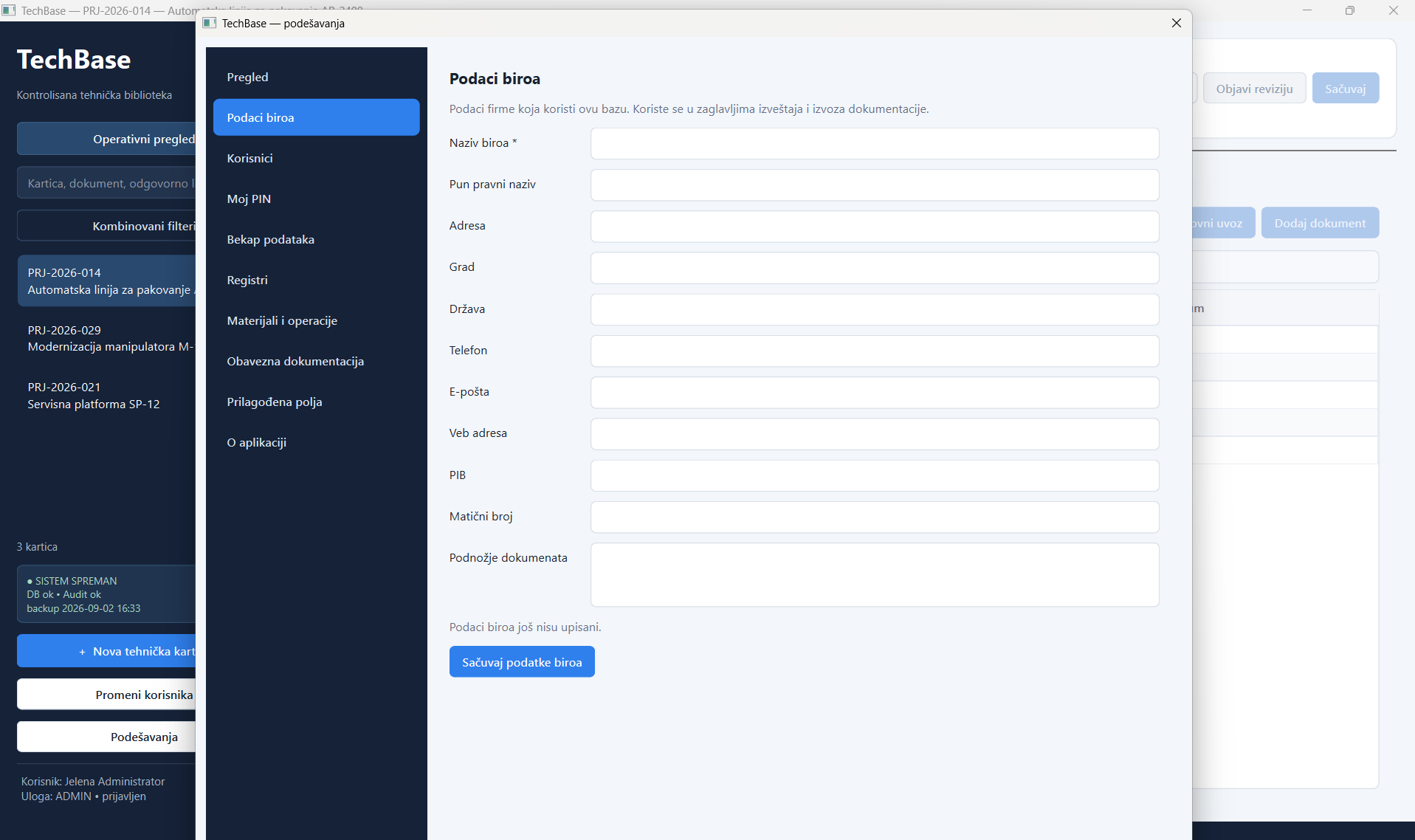The image size is (1415, 840).
Task: Open Materijali i operacije section
Action: click(316, 320)
